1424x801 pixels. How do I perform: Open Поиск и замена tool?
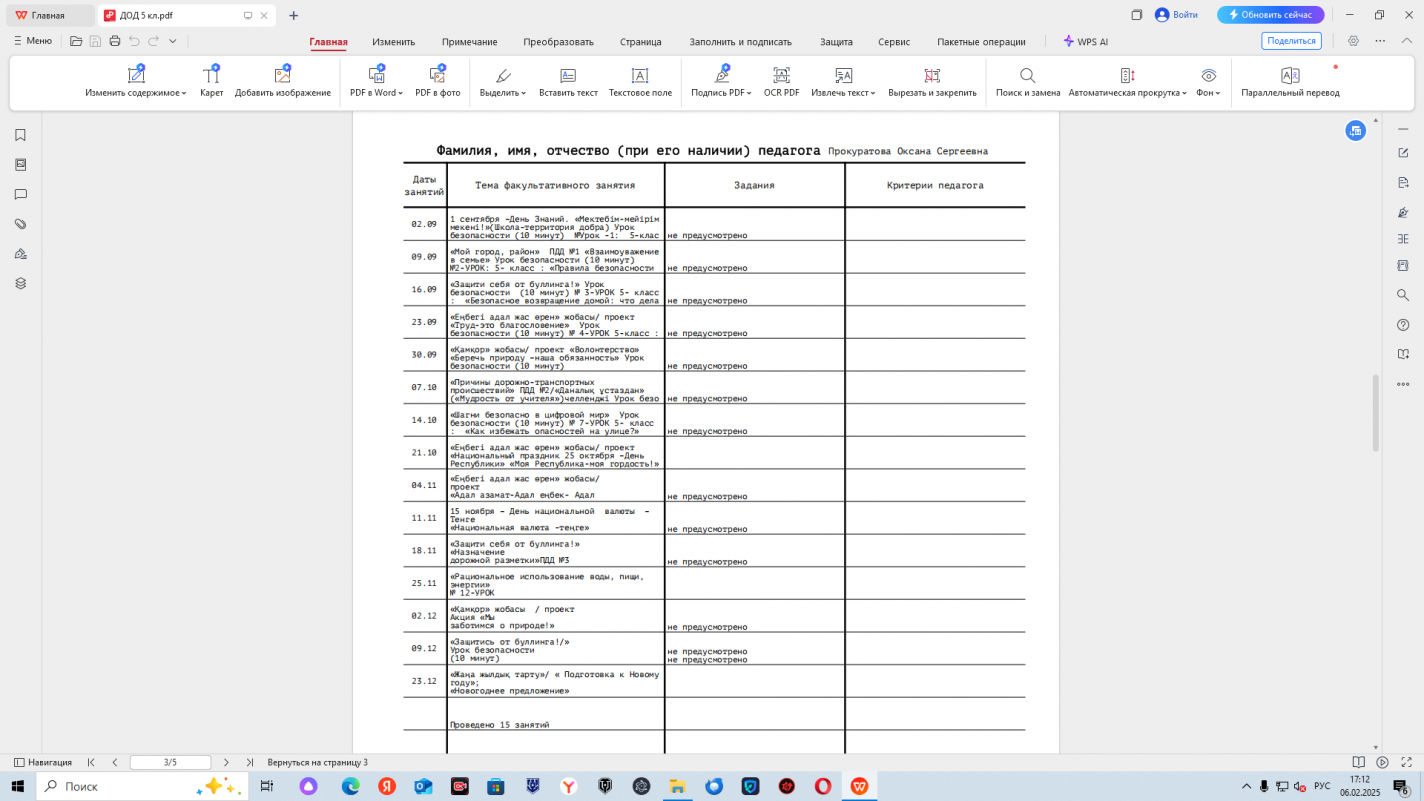(1027, 76)
